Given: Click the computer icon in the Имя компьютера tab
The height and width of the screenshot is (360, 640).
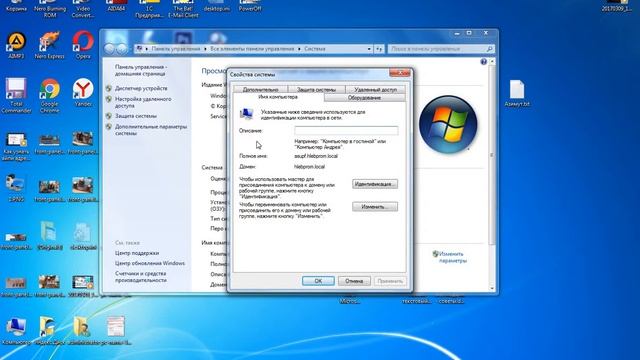Looking at the screenshot, I should [246, 114].
